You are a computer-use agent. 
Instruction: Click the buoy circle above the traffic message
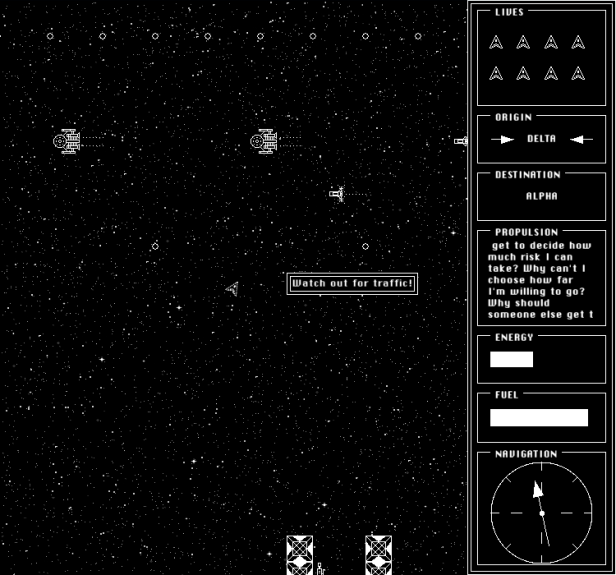tap(365, 246)
